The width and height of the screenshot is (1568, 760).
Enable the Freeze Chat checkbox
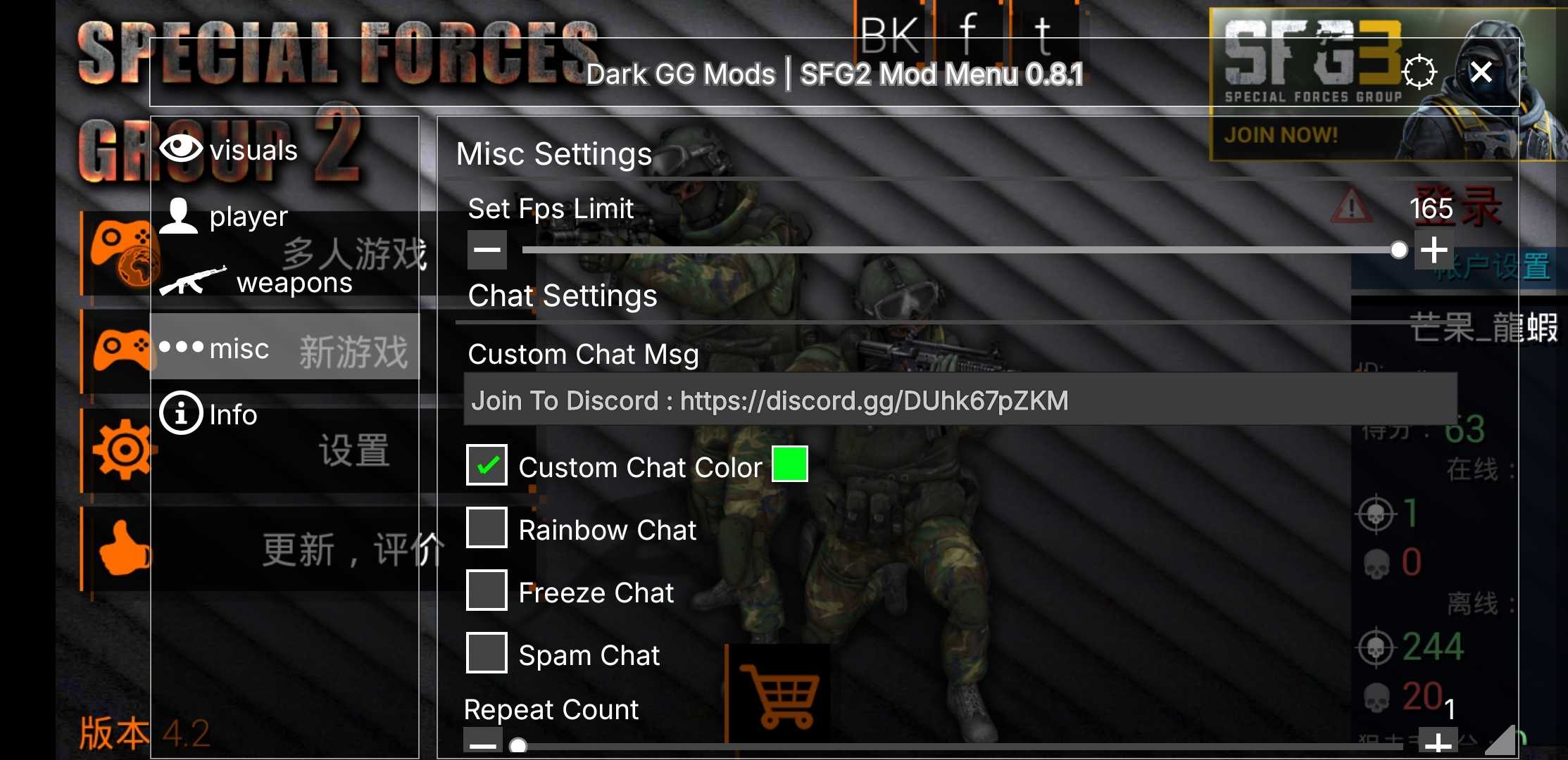coord(487,590)
